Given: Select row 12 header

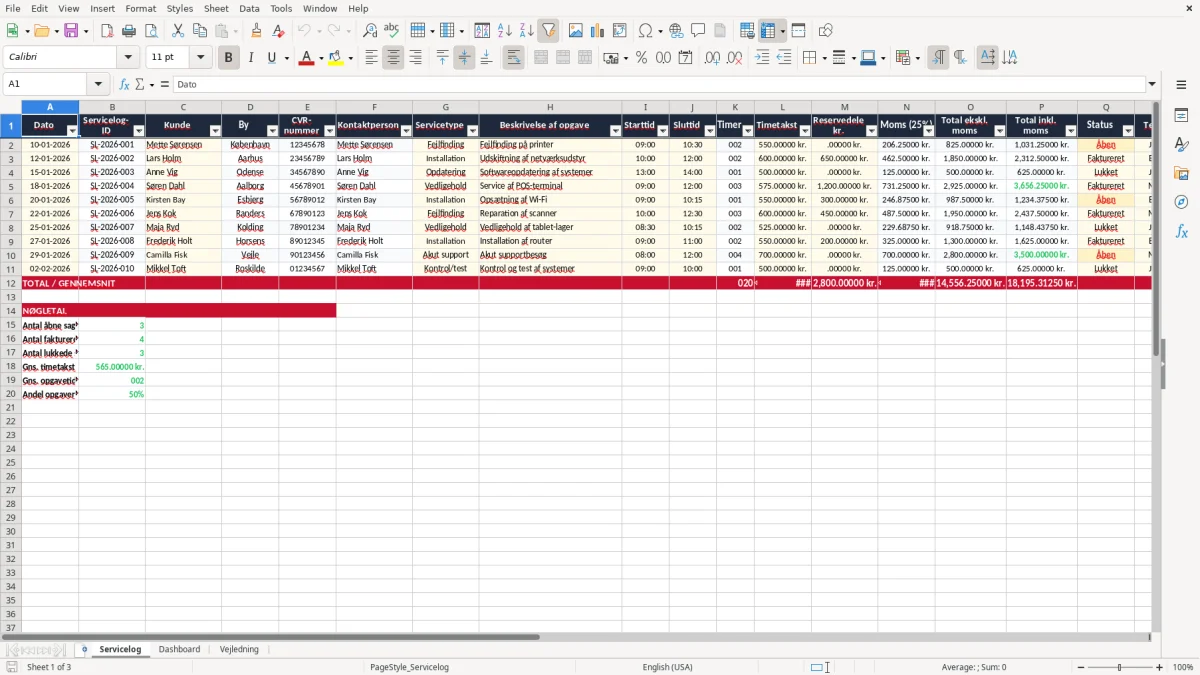Looking at the screenshot, I should pos(10,283).
